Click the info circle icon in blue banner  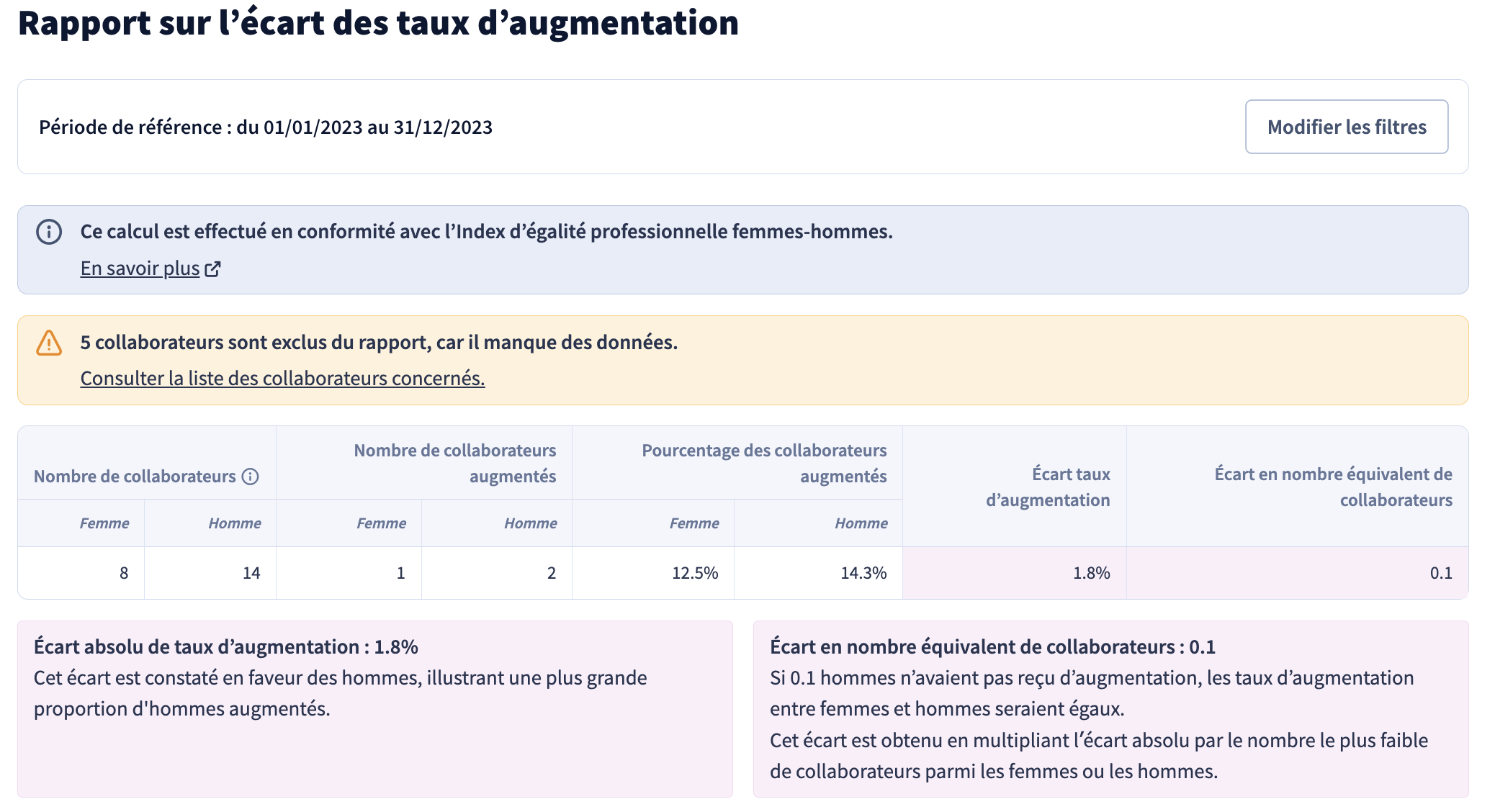point(49,232)
